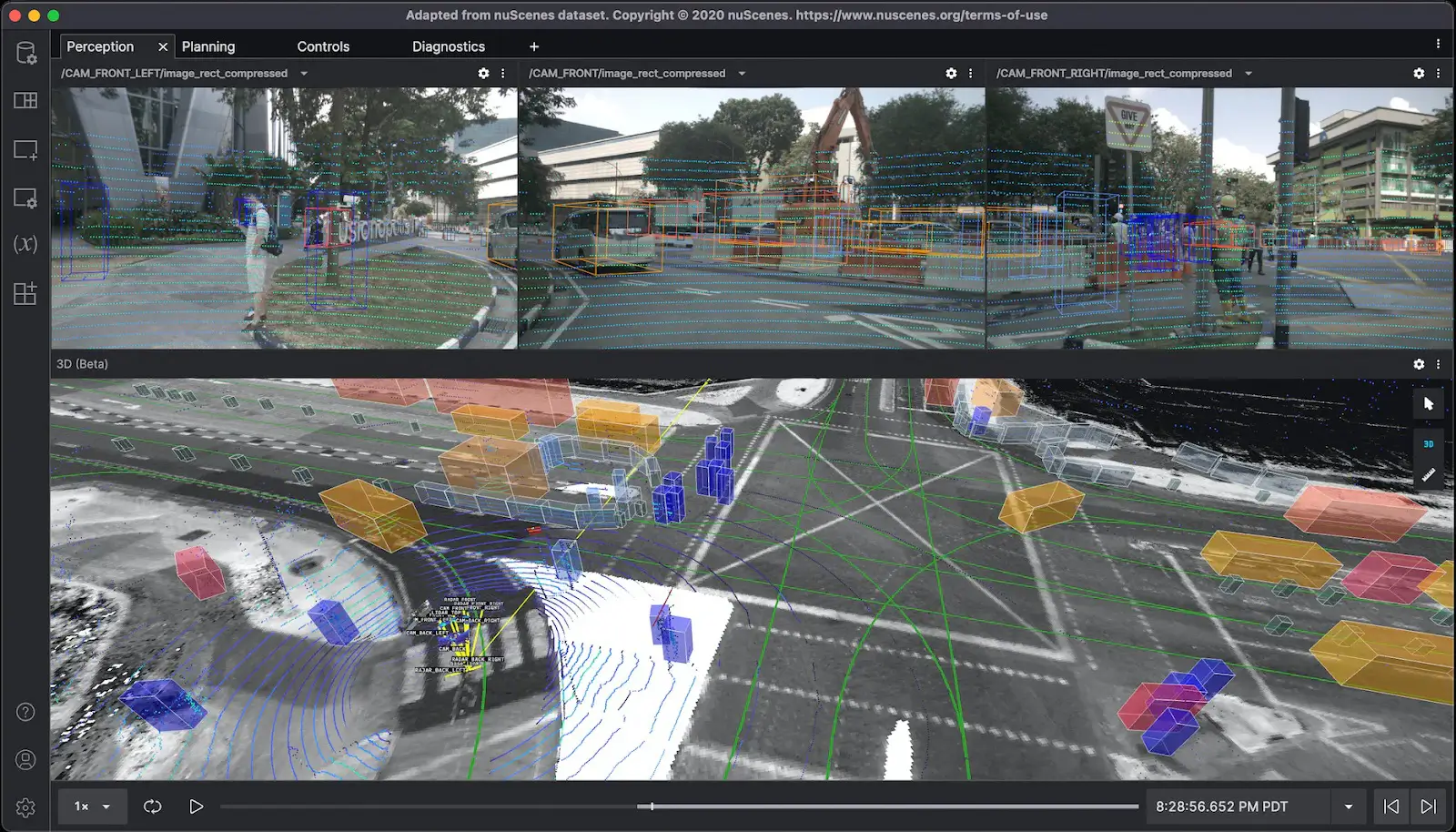Open the Panel settings sidebar icon

tap(25, 198)
